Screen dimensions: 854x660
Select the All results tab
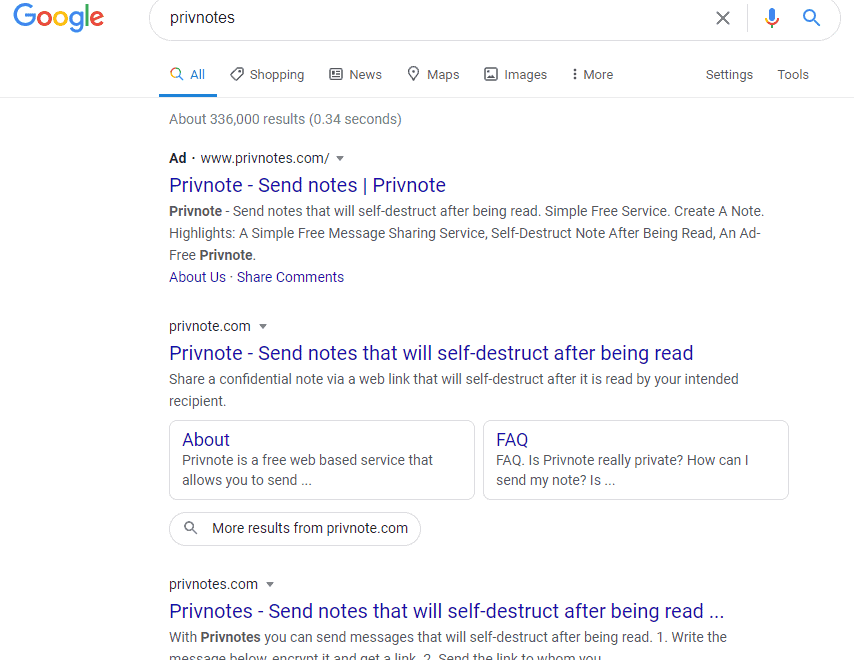[x=187, y=75]
